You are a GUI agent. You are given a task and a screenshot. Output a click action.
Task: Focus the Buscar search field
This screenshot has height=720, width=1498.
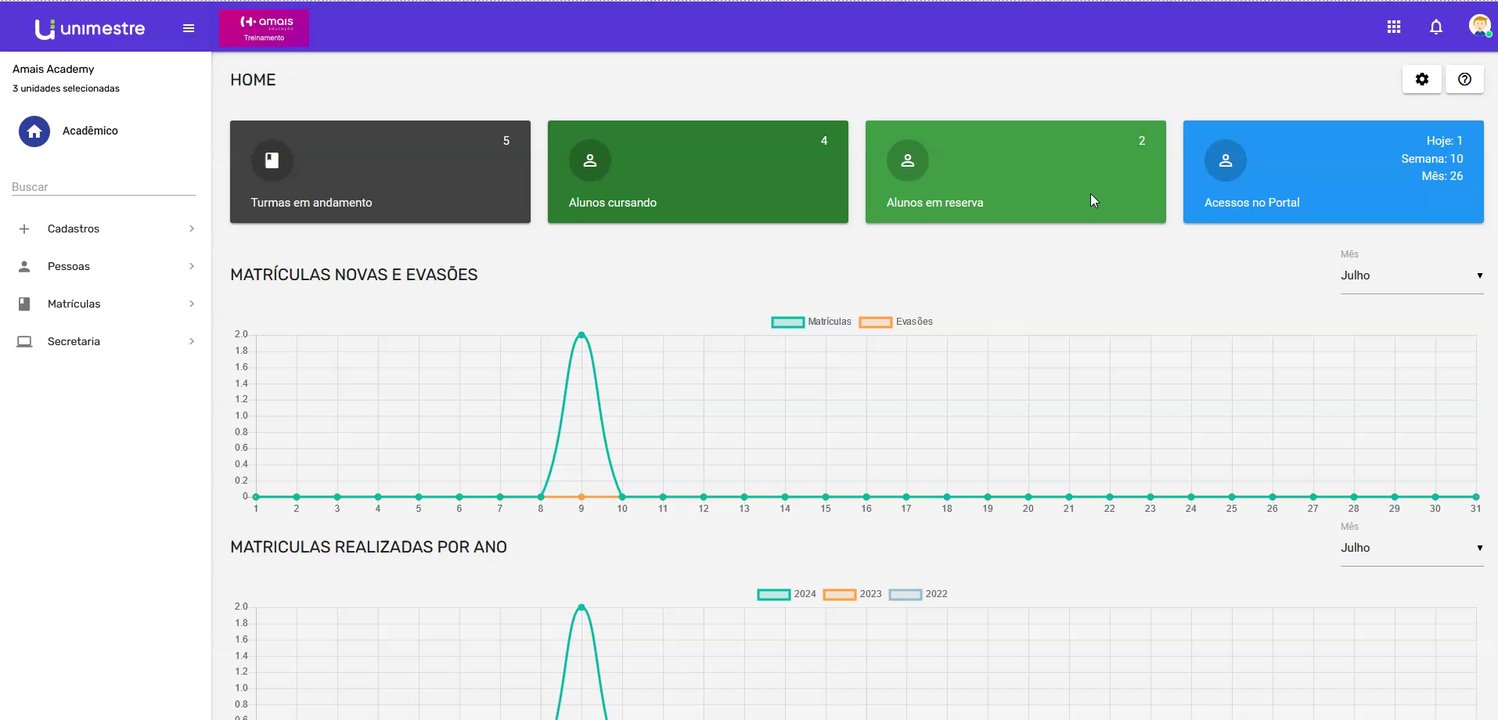click(103, 187)
